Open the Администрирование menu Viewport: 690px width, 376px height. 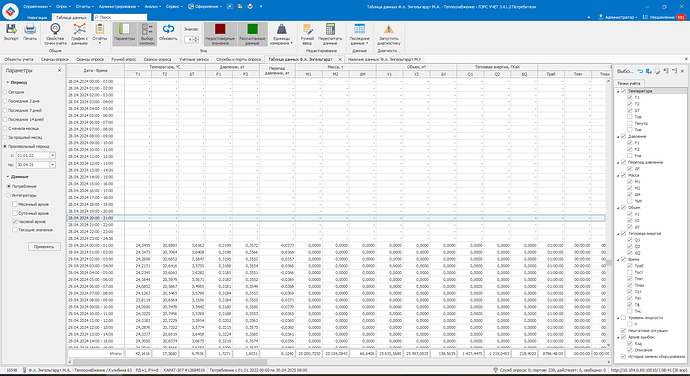pyautogui.click(x=119, y=7)
